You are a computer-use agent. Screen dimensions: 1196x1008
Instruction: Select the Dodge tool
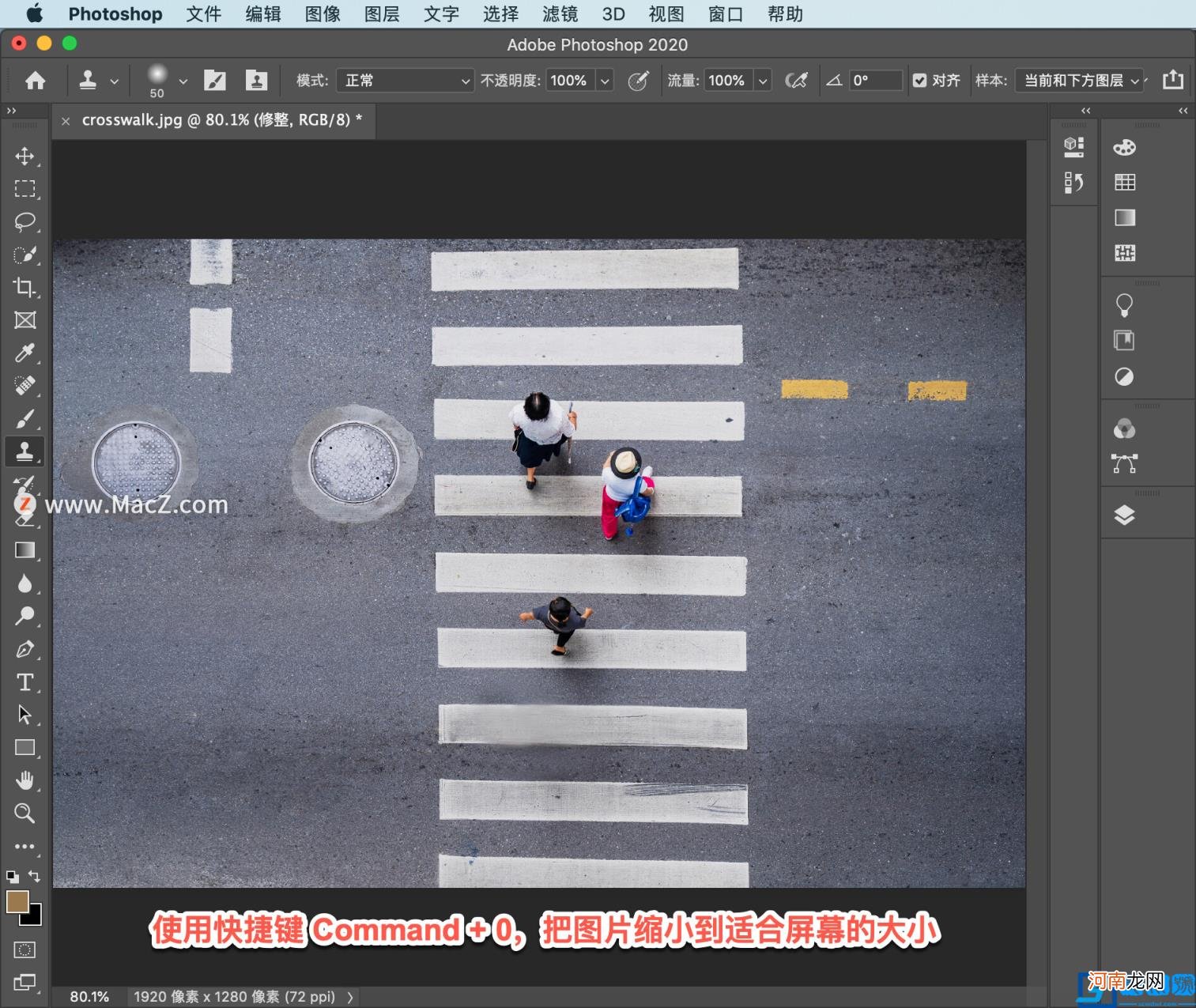click(x=25, y=616)
